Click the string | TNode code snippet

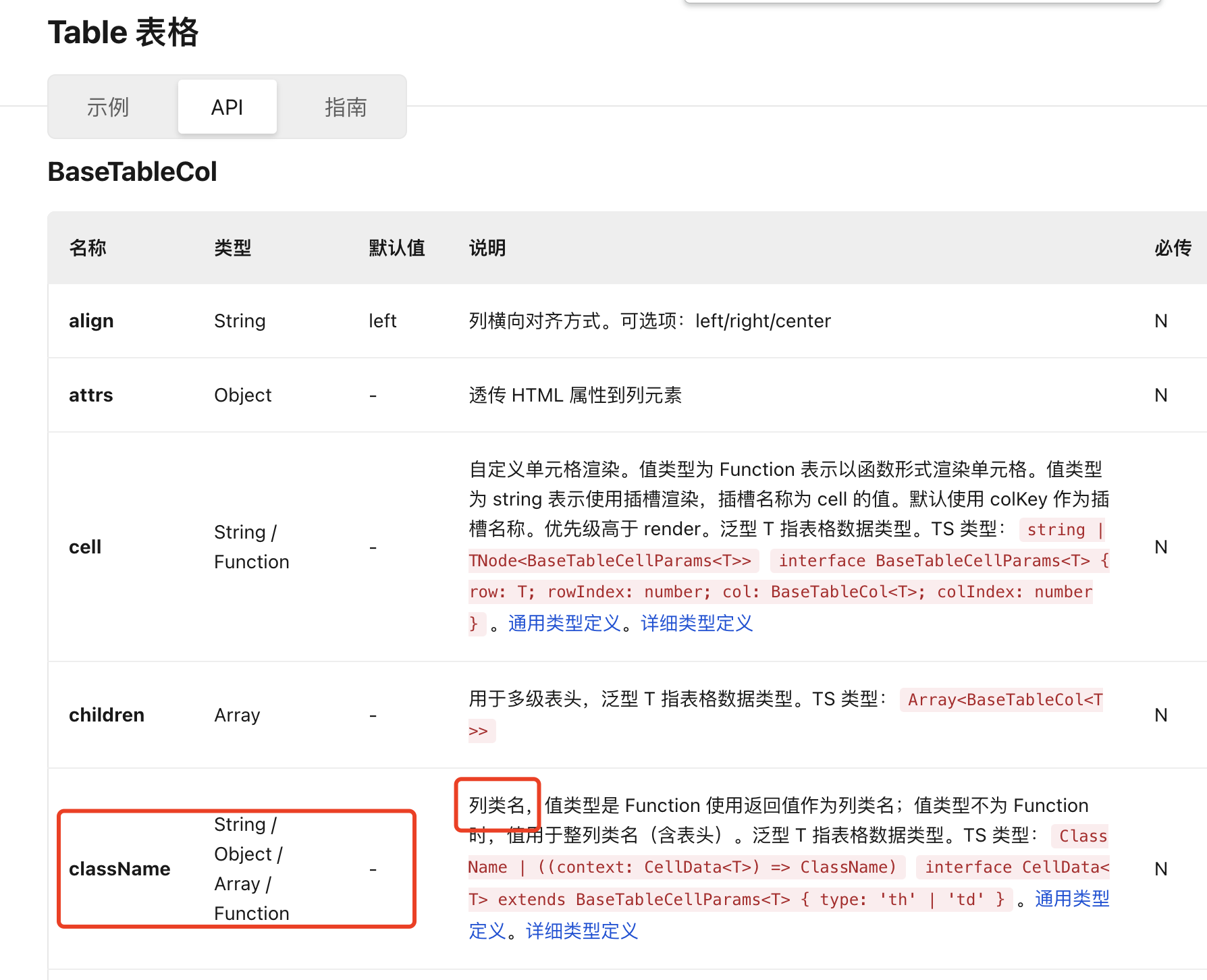pos(1060,529)
